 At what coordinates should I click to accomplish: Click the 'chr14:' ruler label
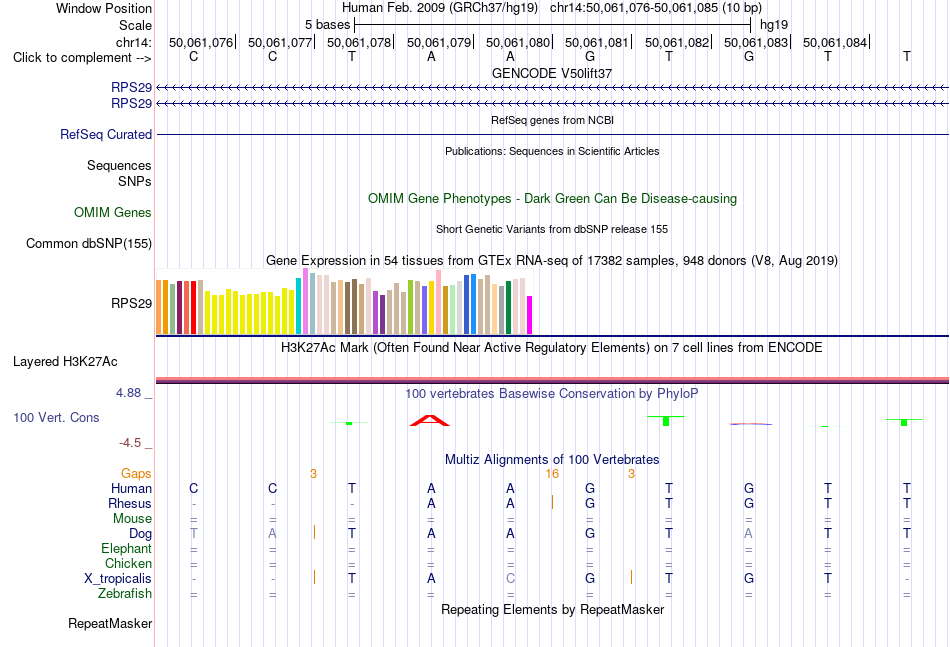[134, 42]
